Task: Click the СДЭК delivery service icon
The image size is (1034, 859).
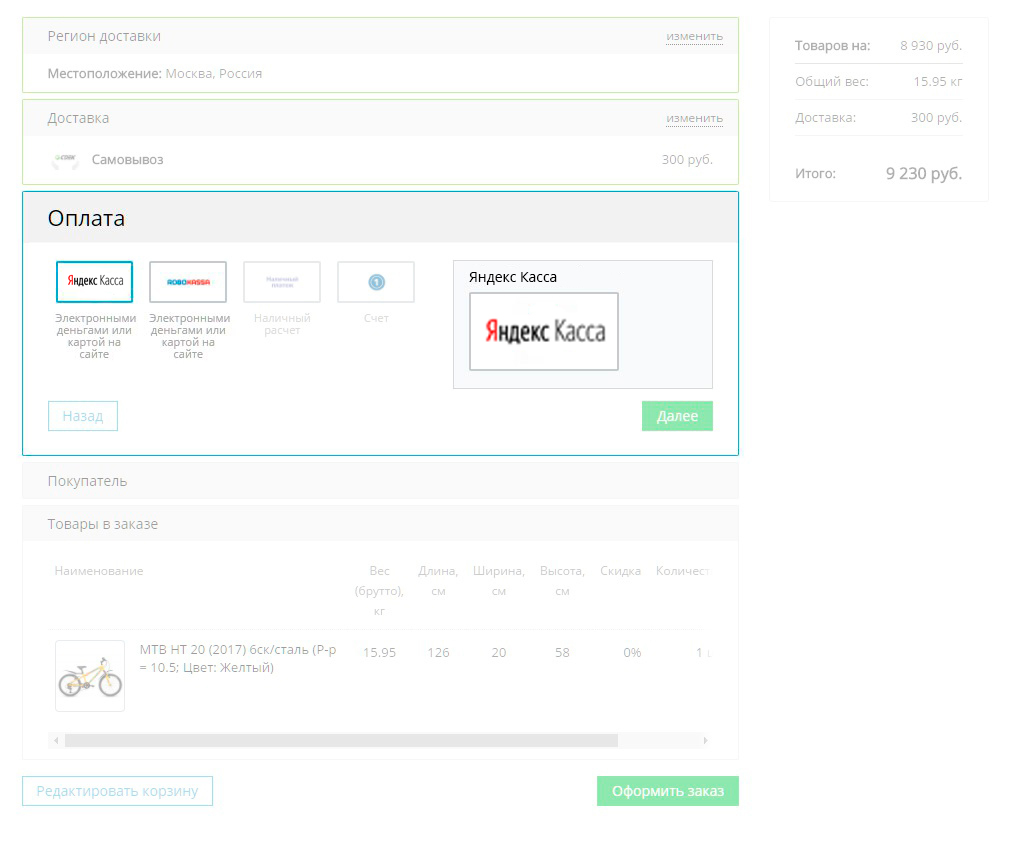Action: 65,160
